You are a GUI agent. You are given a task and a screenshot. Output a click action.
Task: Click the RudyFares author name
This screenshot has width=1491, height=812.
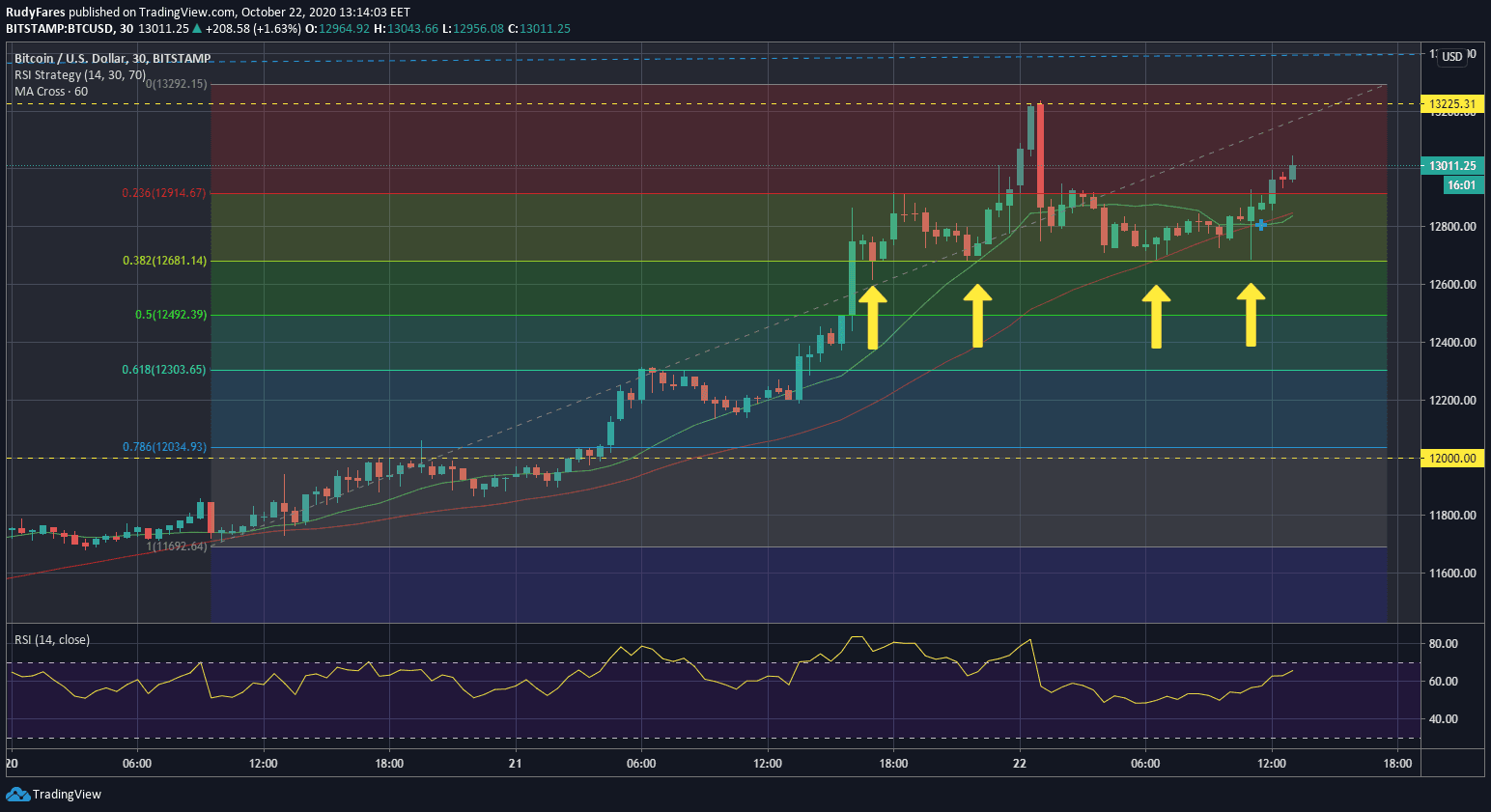pos(36,13)
